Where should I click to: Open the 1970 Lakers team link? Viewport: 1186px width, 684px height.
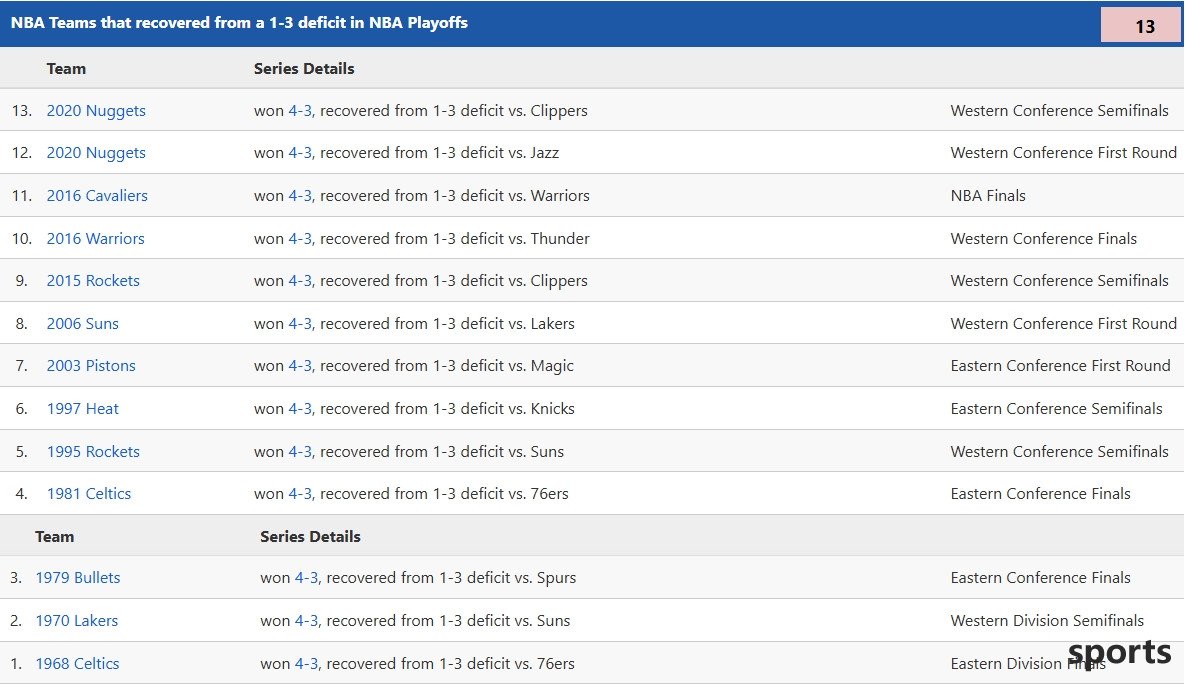[76, 620]
